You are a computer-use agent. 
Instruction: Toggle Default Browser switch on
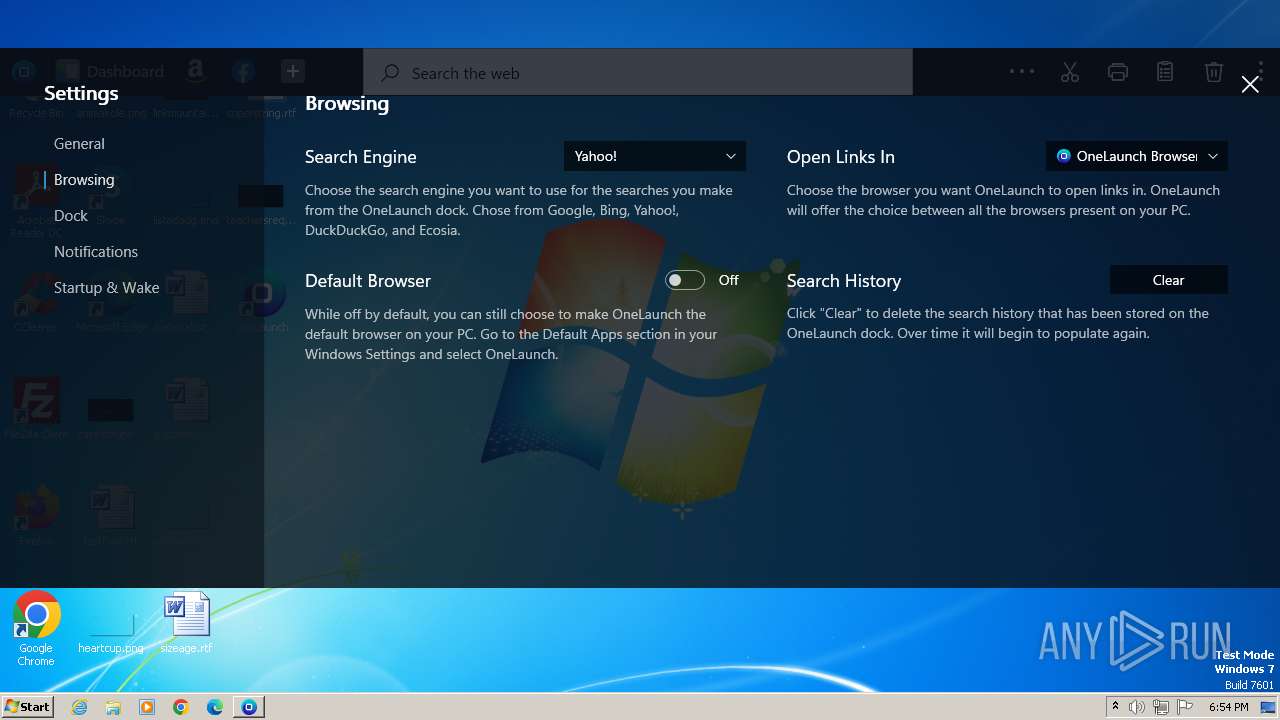tap(685, 280)
